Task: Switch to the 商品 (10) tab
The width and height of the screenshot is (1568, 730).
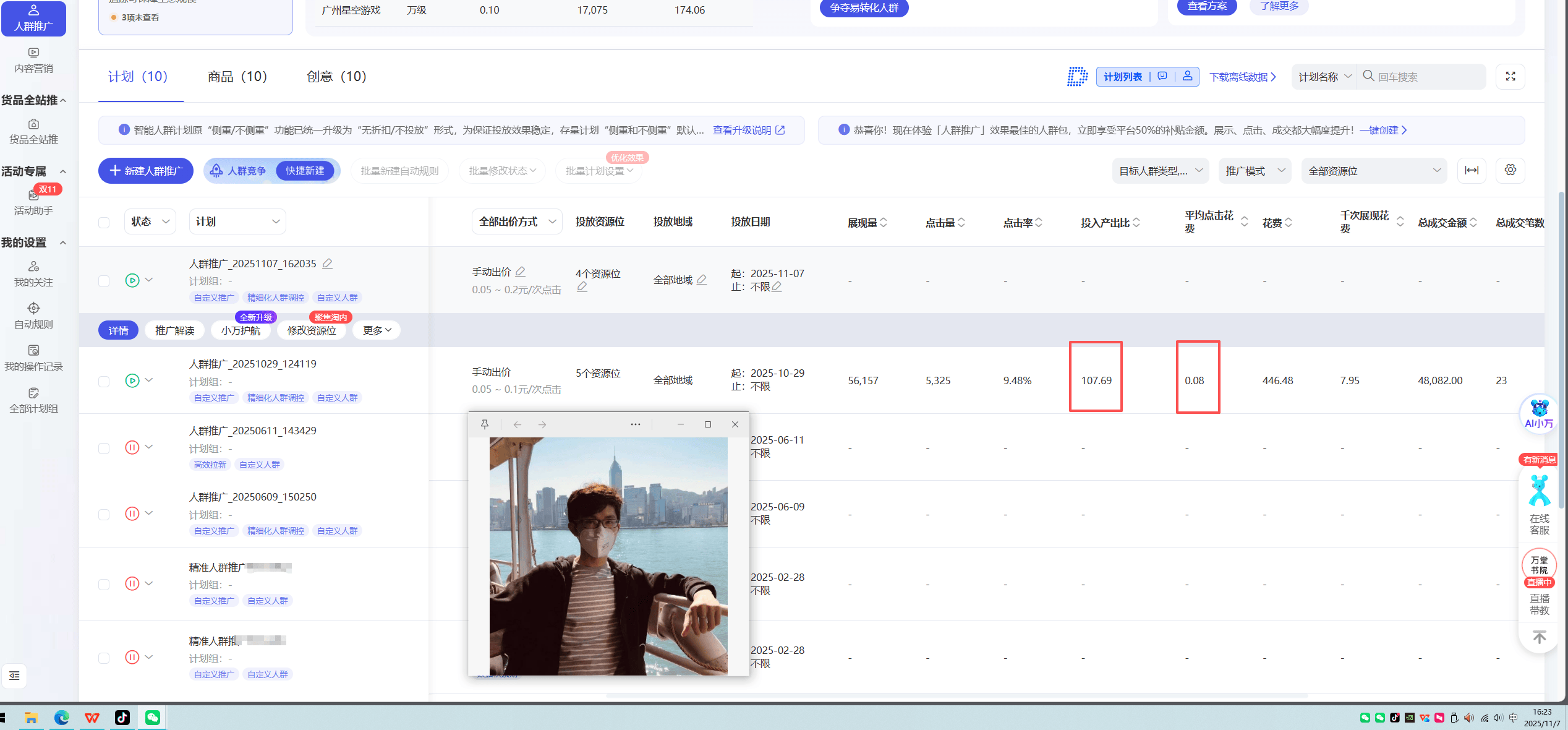Action: click(237, 76)
